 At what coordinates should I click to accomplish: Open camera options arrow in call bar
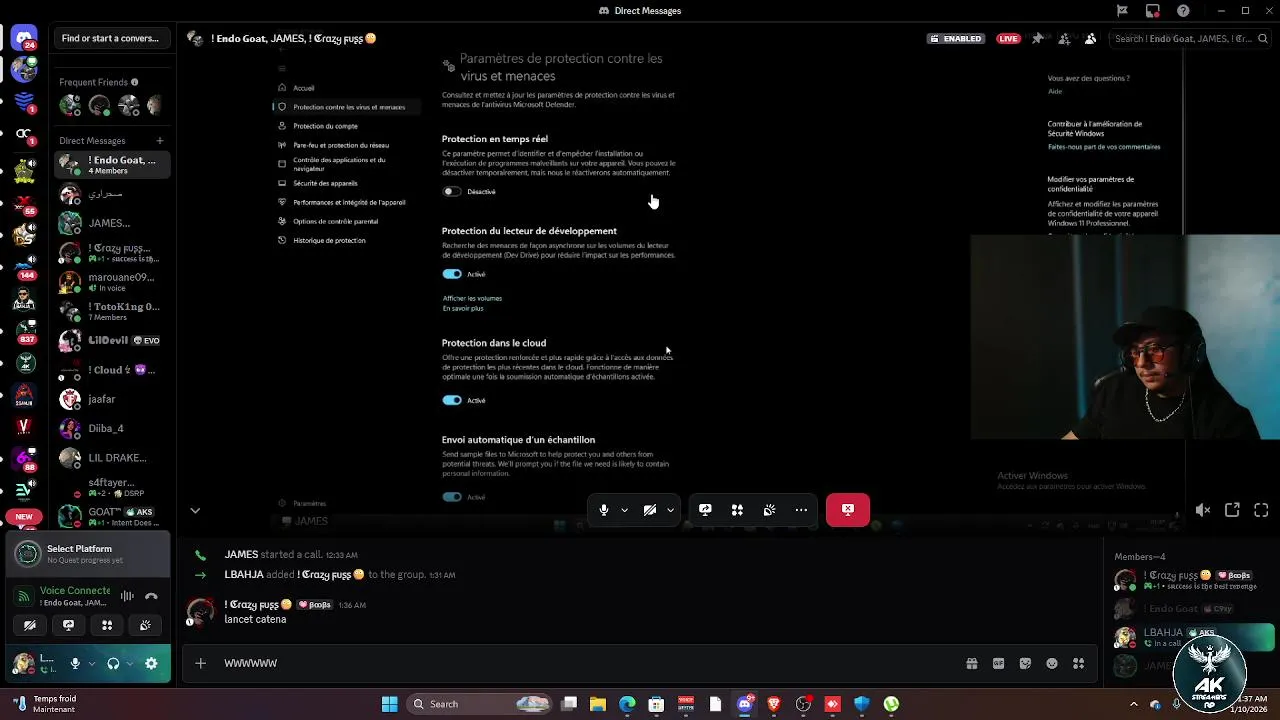coord(670,510)
